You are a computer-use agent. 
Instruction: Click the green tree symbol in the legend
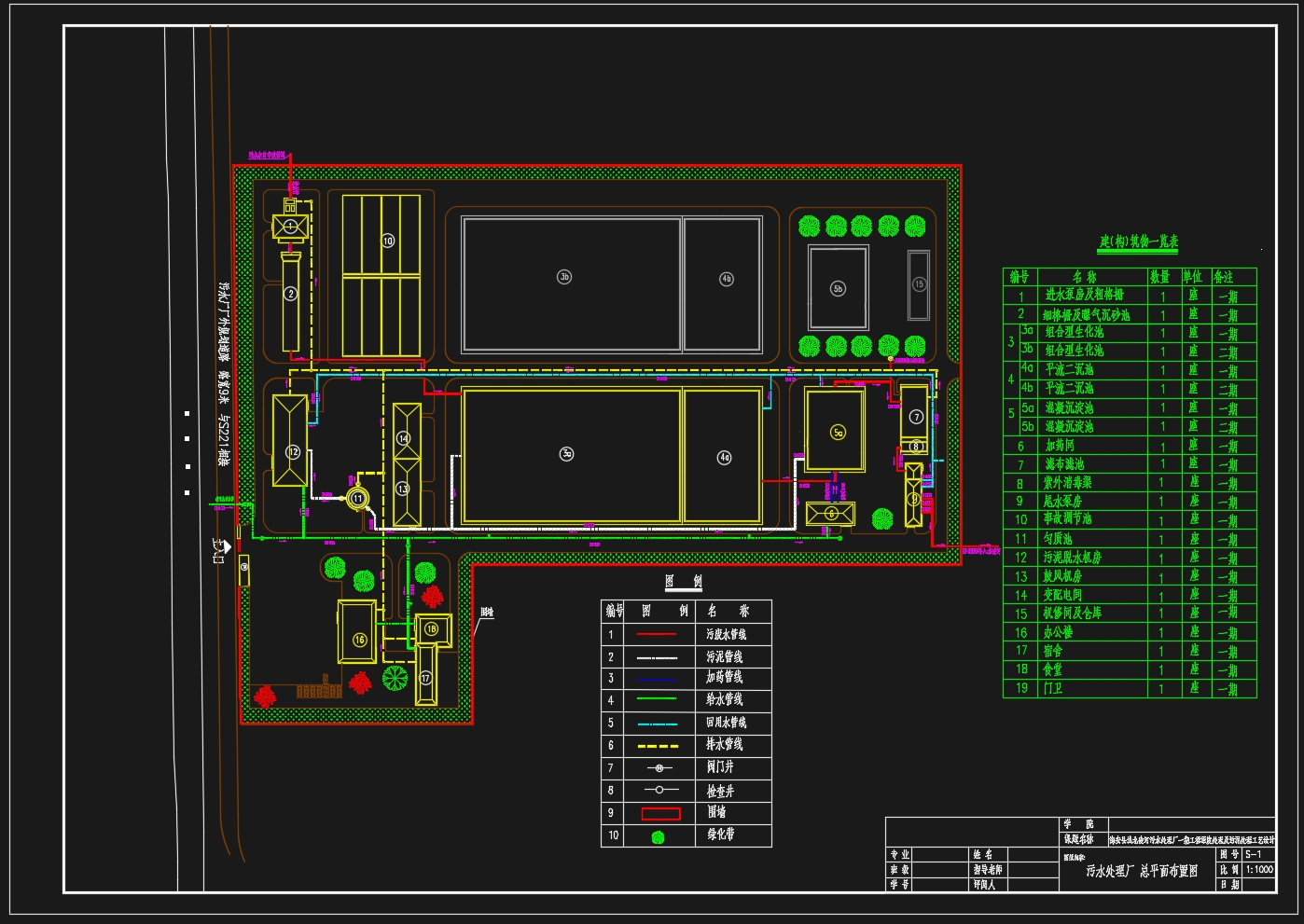point(658,837)
